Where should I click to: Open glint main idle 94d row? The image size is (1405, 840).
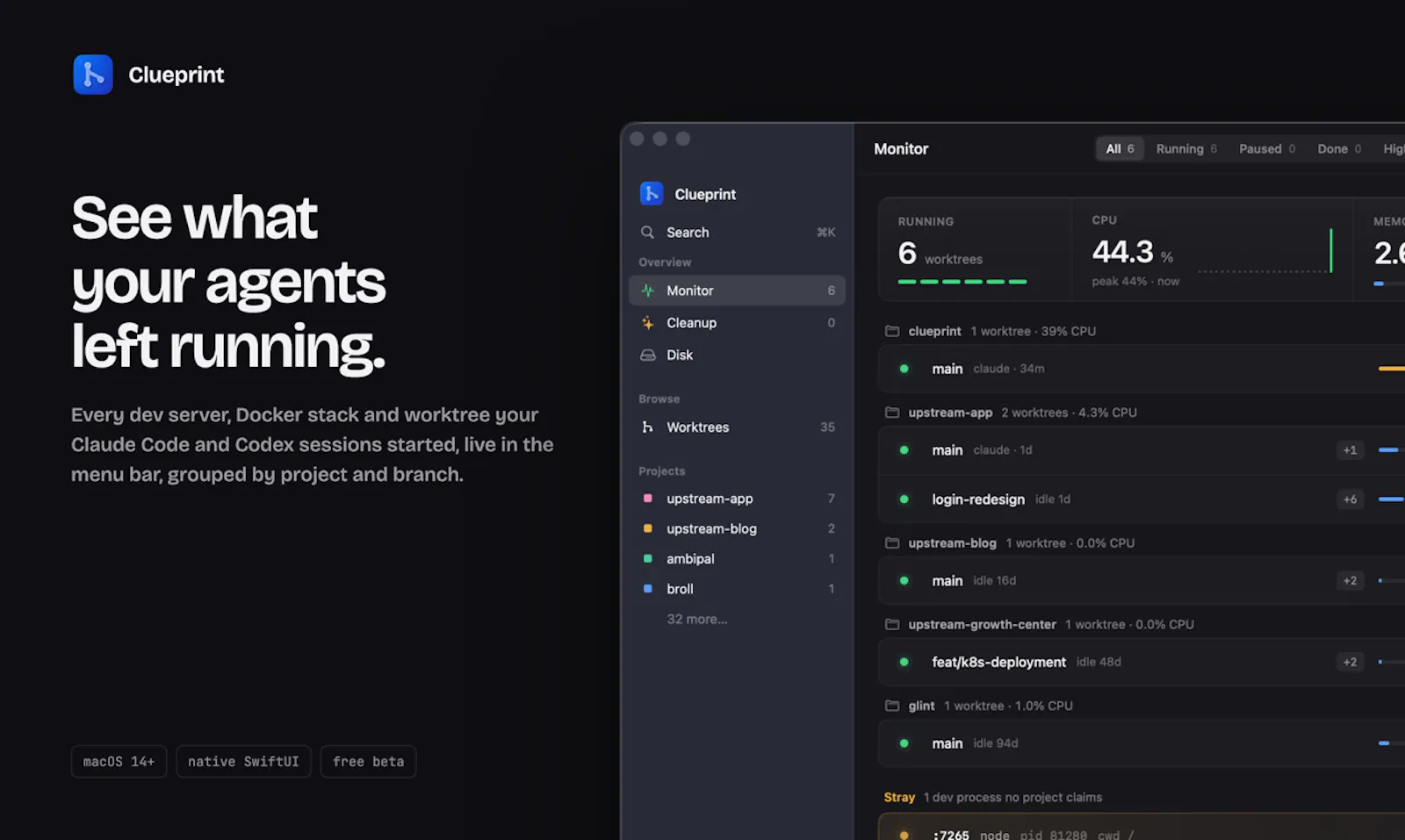(x=1142, y=743)
